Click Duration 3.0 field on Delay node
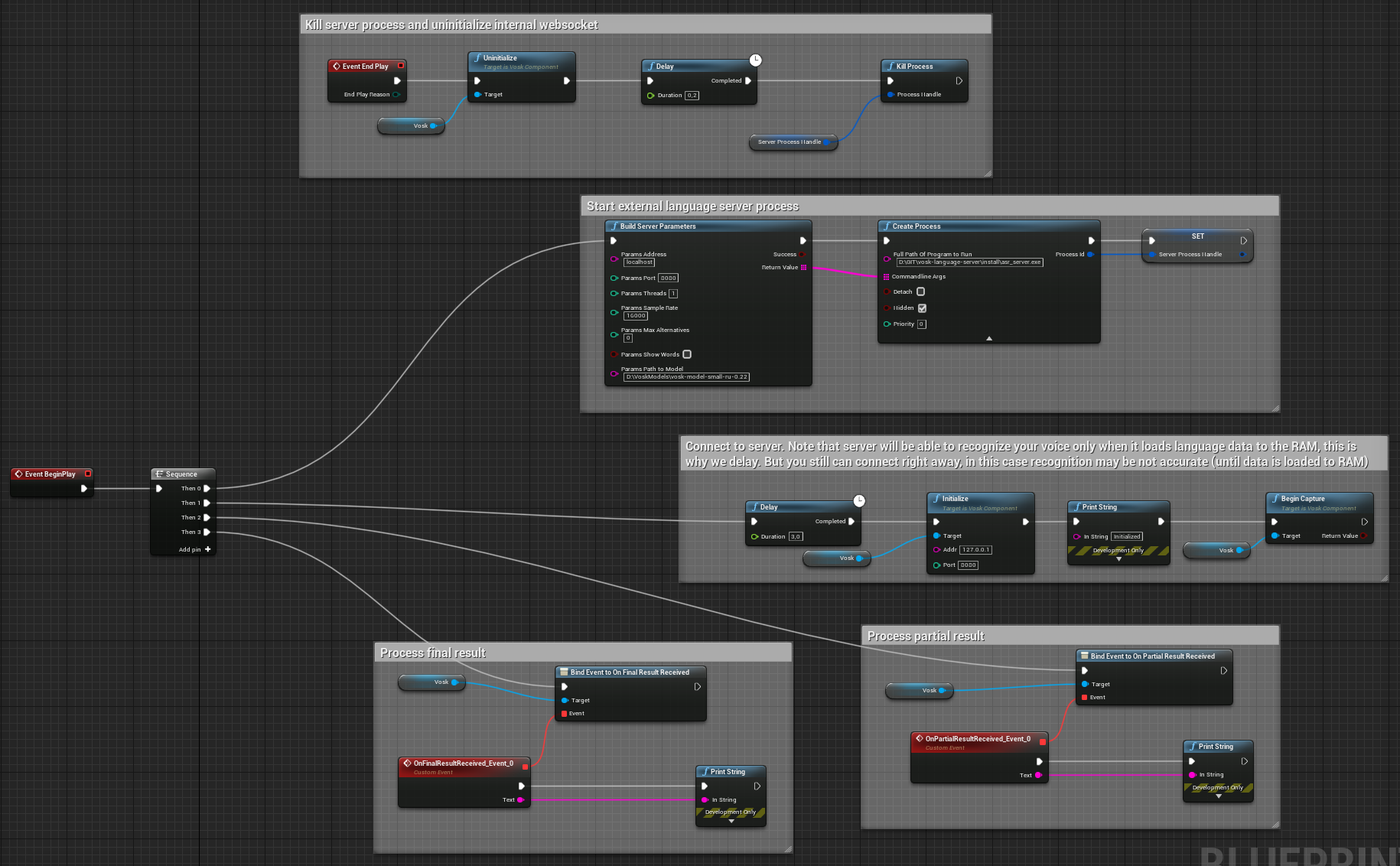Screen dimensions: 1400x866 click(796, 537)
